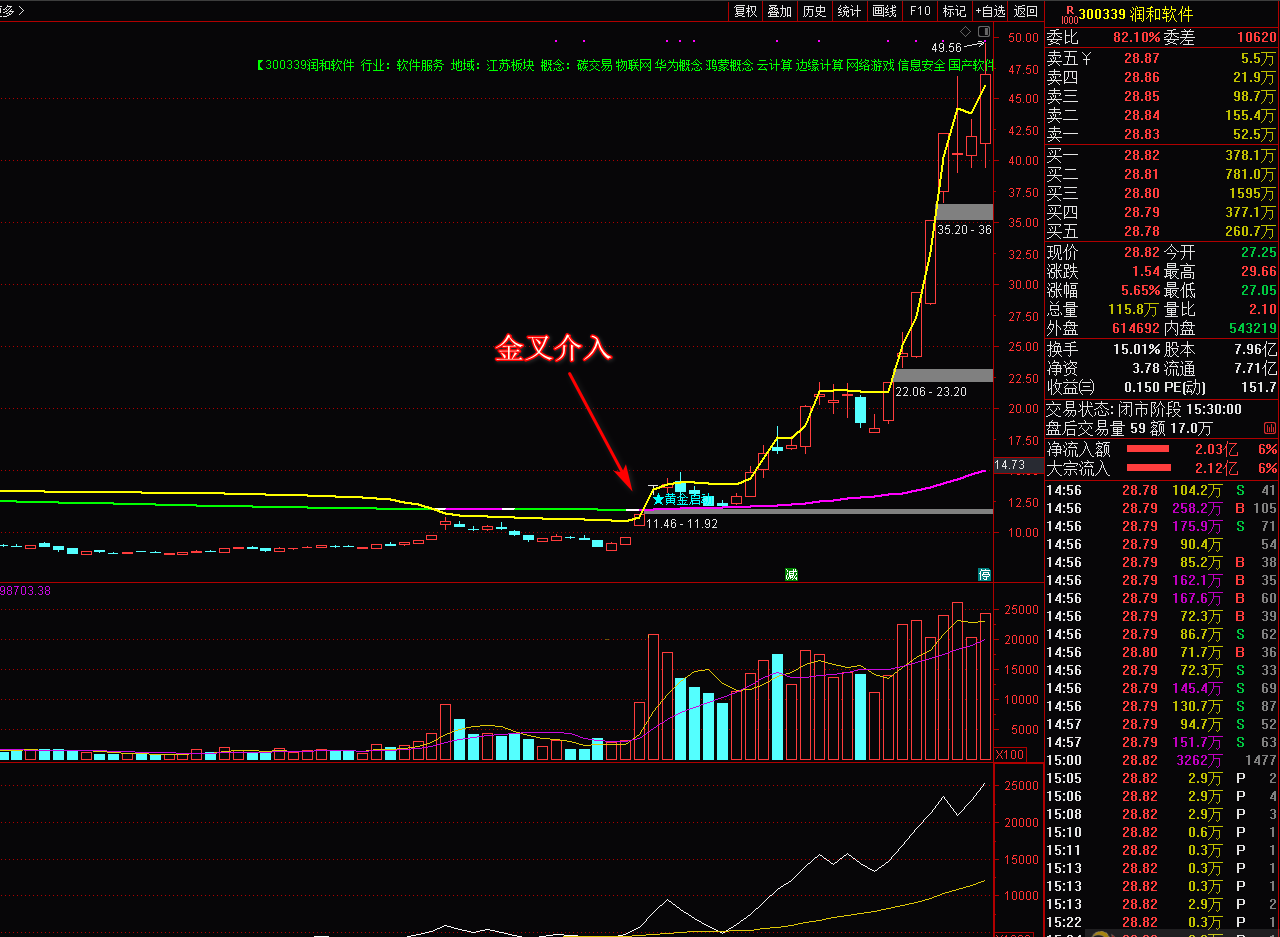Open the 江苏板块 region link
The width and height of the screenshot is (1280, 937).
point(510,65)
